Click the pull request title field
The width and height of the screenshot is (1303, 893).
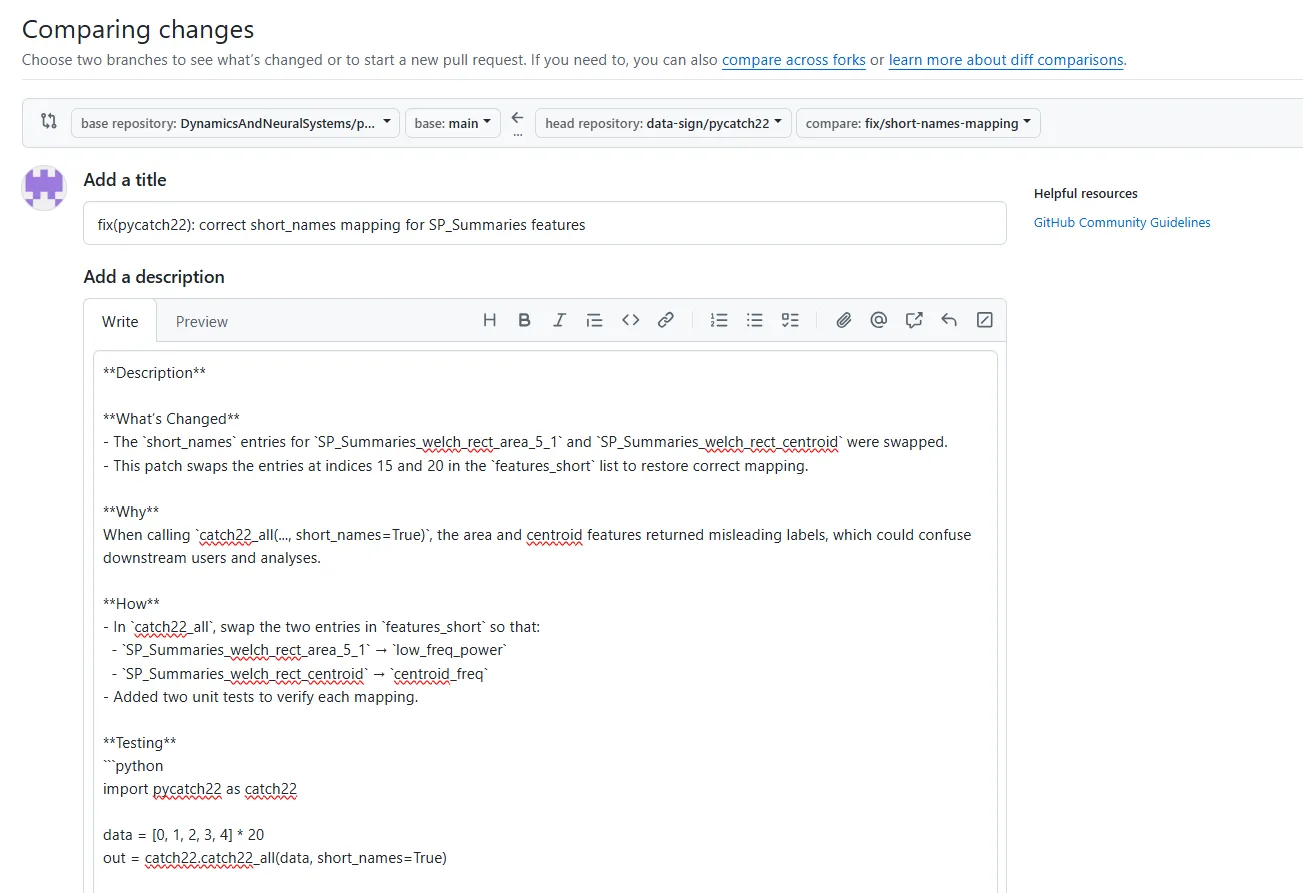[x=545, y=224]
